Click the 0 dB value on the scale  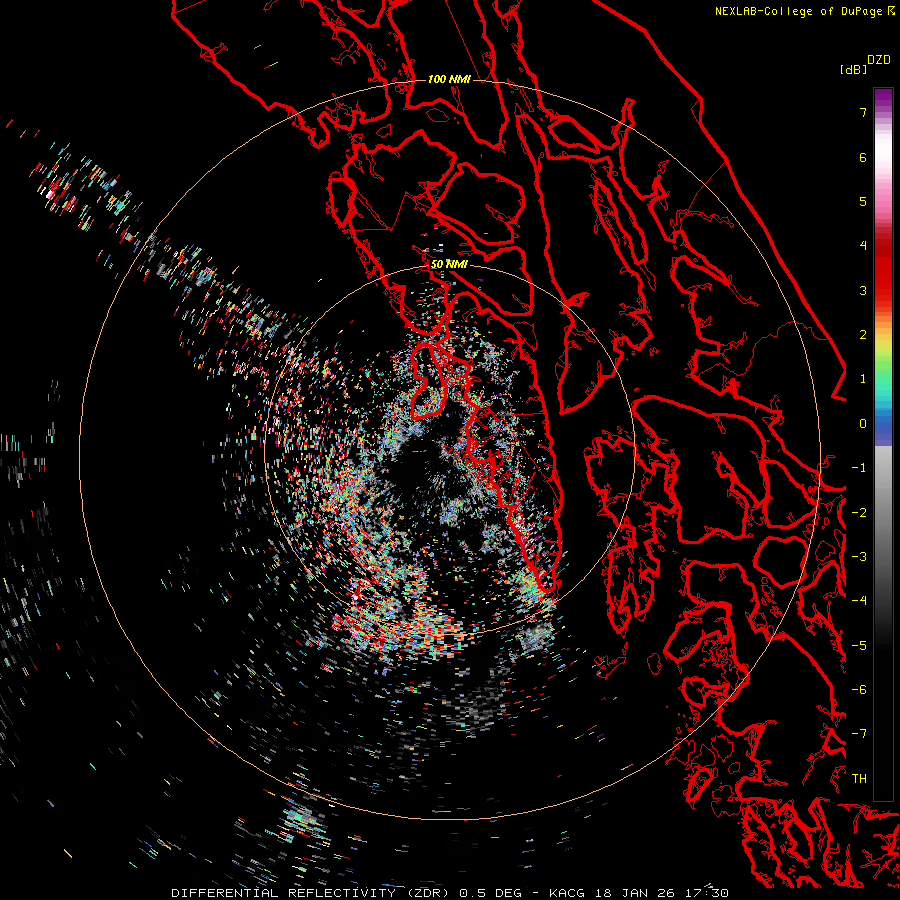pyautogui.click(x=863, y=424)
